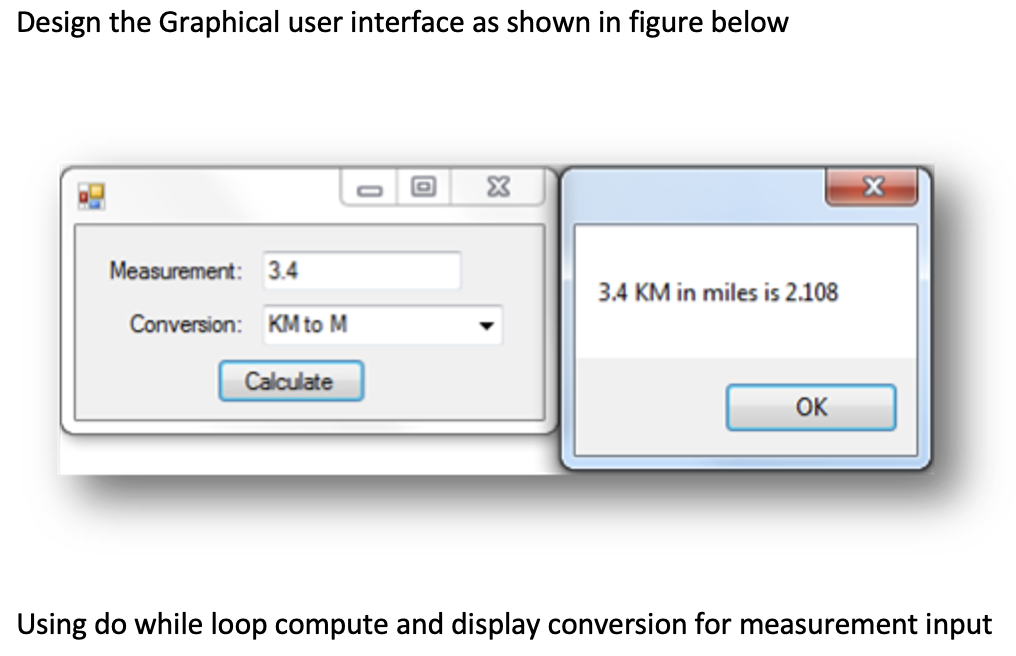Click inside the Measurement text field
This screenshot has height=656, width=1016.
coord(360,269)
